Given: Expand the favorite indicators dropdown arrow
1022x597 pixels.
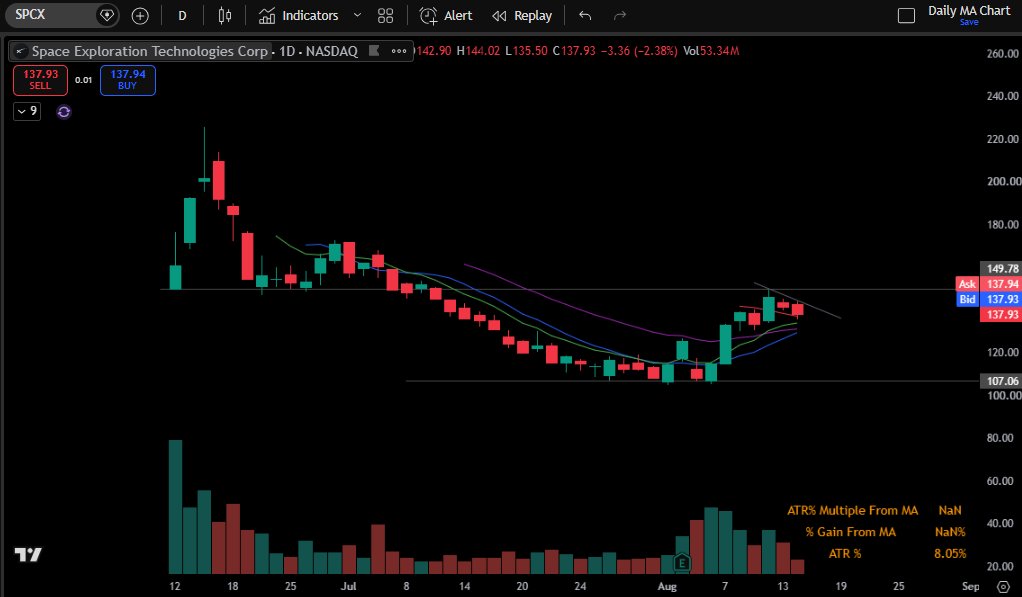Looking at the screenshot, I should click(x=357, y=16).
